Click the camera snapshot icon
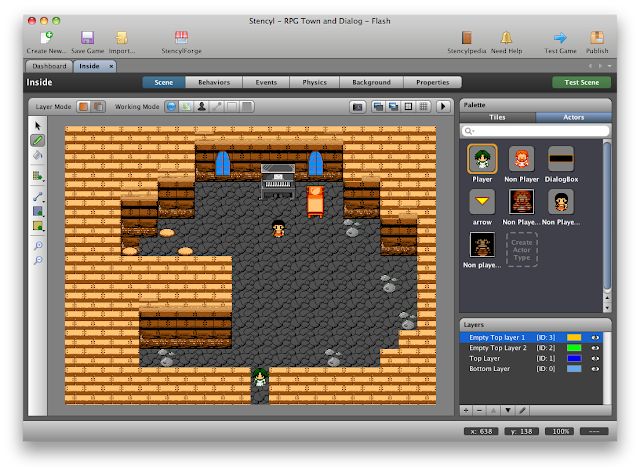640x473 pixels. coord(358,107)
